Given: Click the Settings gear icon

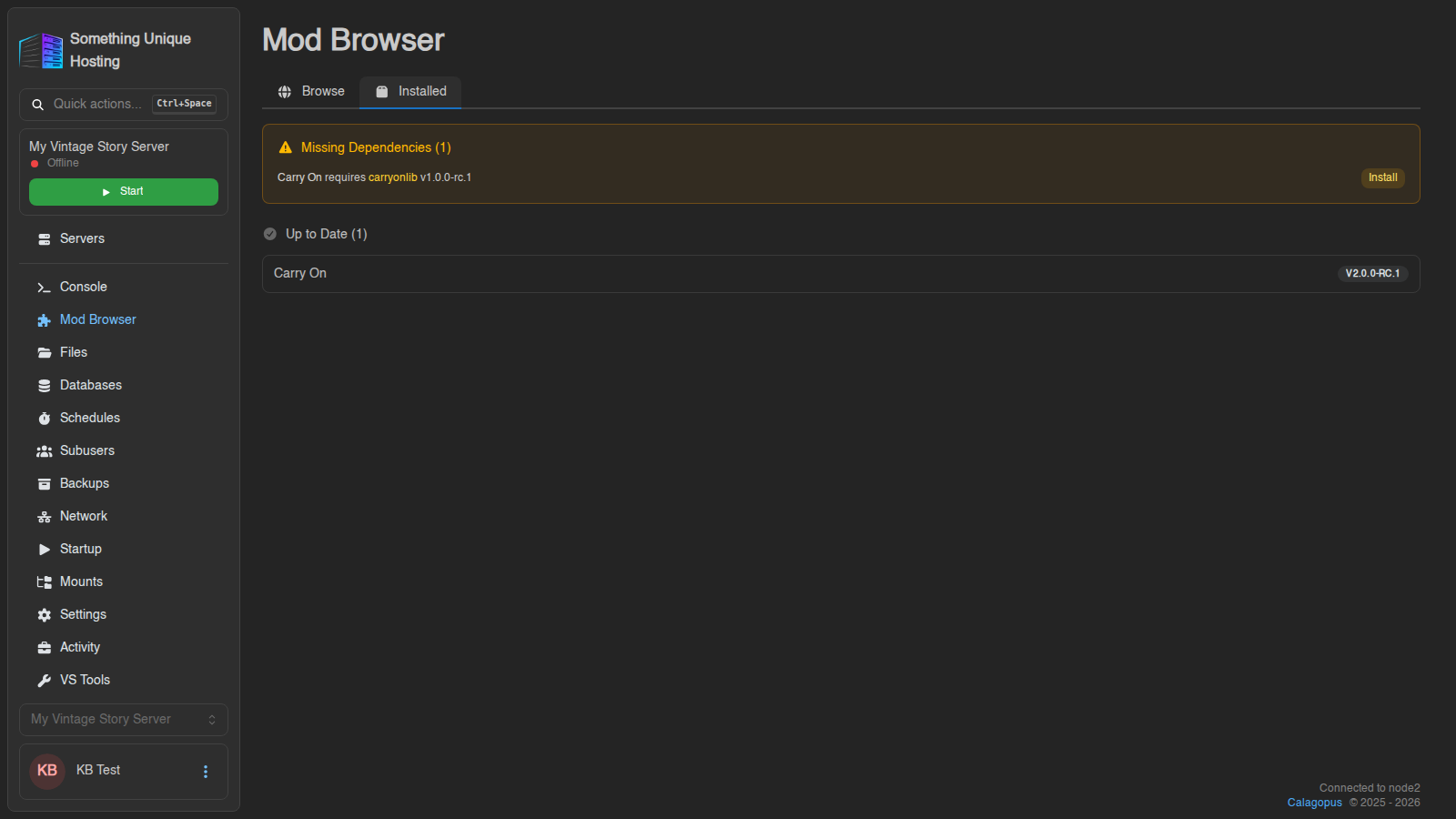Looking at the screenshot, I should [x=44, y=615].
